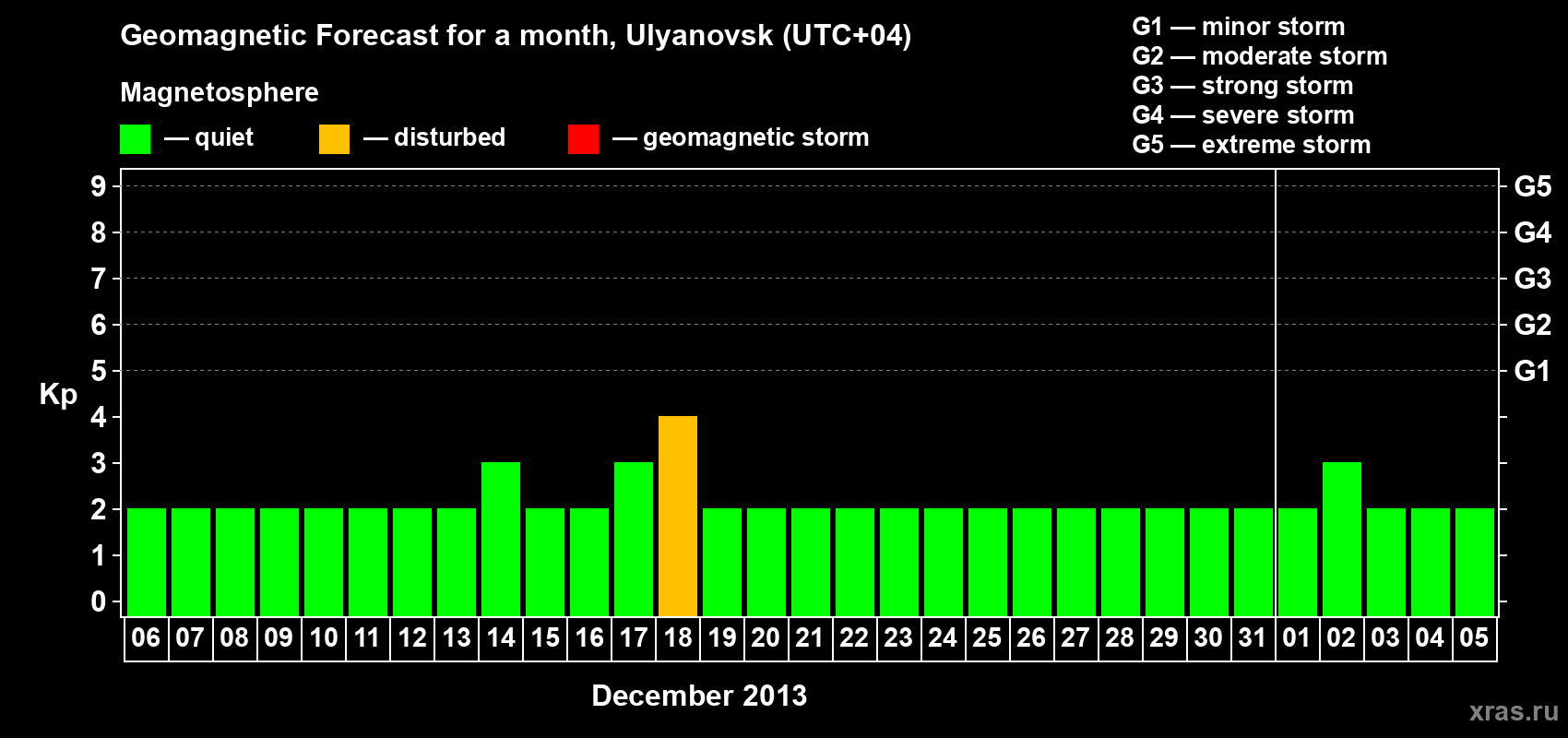Click the G3 label on right axis
The height and width of the screenshot is (738, 1568).
(1533, 279)
